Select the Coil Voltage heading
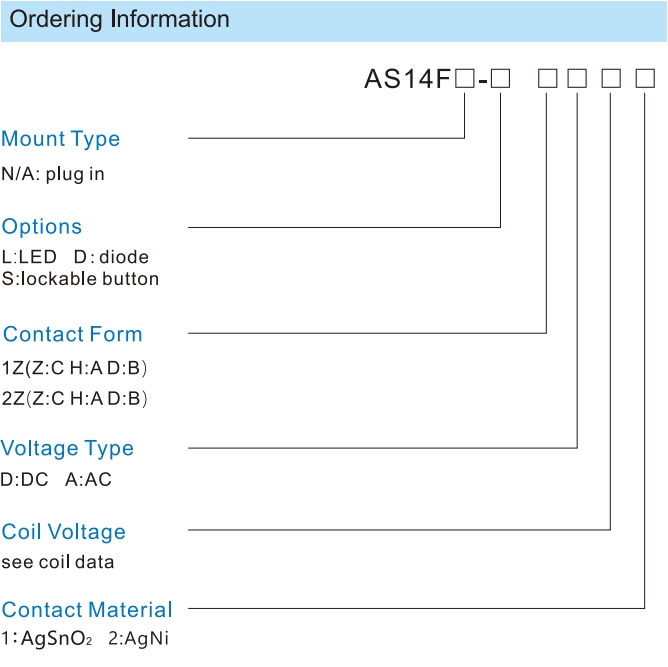Viewport: 668px width, 667px height. [63, 532]
